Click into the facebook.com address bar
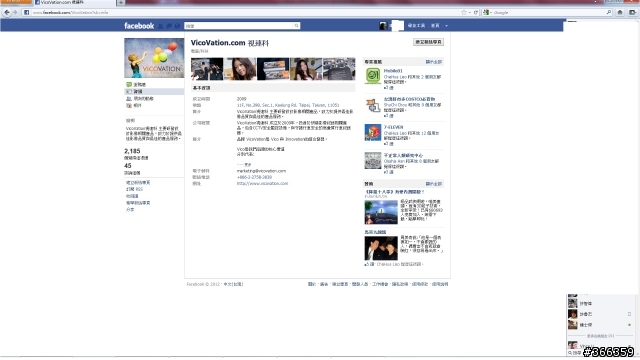Viewport: 640px width, 360px height. (245, 12)
